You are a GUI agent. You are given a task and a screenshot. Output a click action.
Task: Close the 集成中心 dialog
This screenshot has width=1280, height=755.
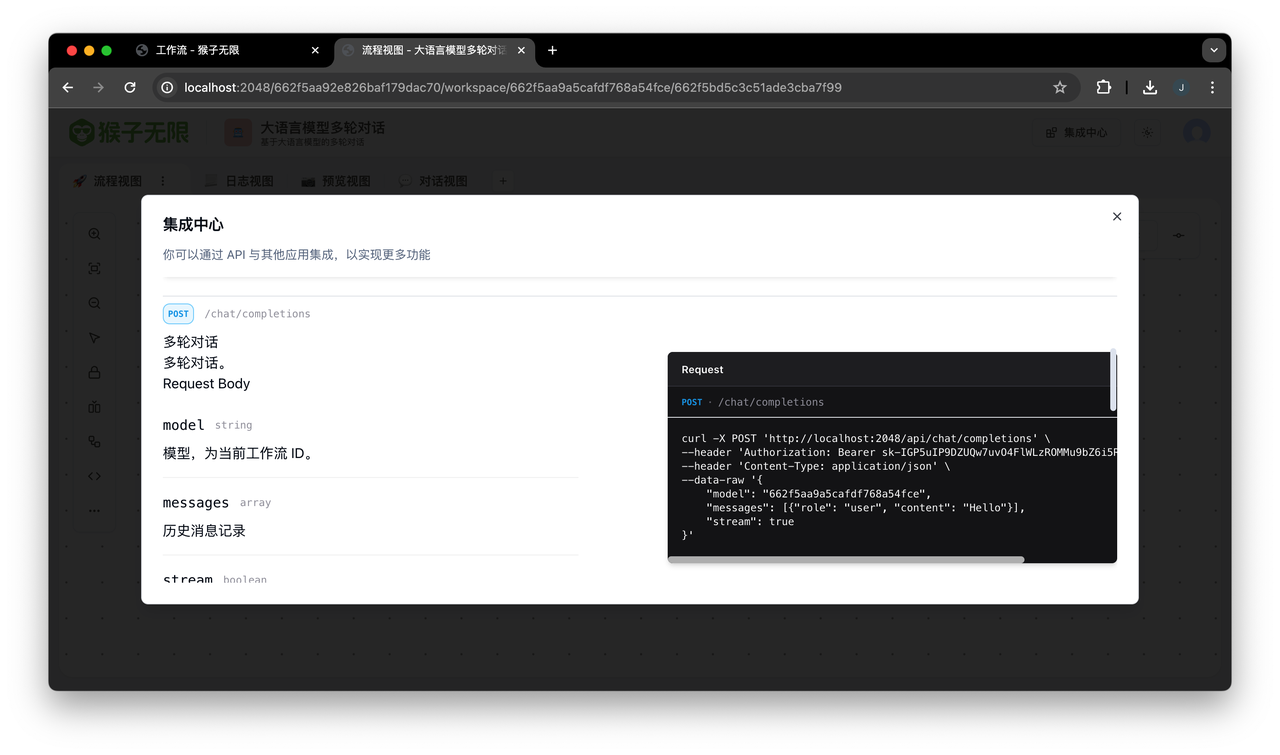[x=1117, y=216]
